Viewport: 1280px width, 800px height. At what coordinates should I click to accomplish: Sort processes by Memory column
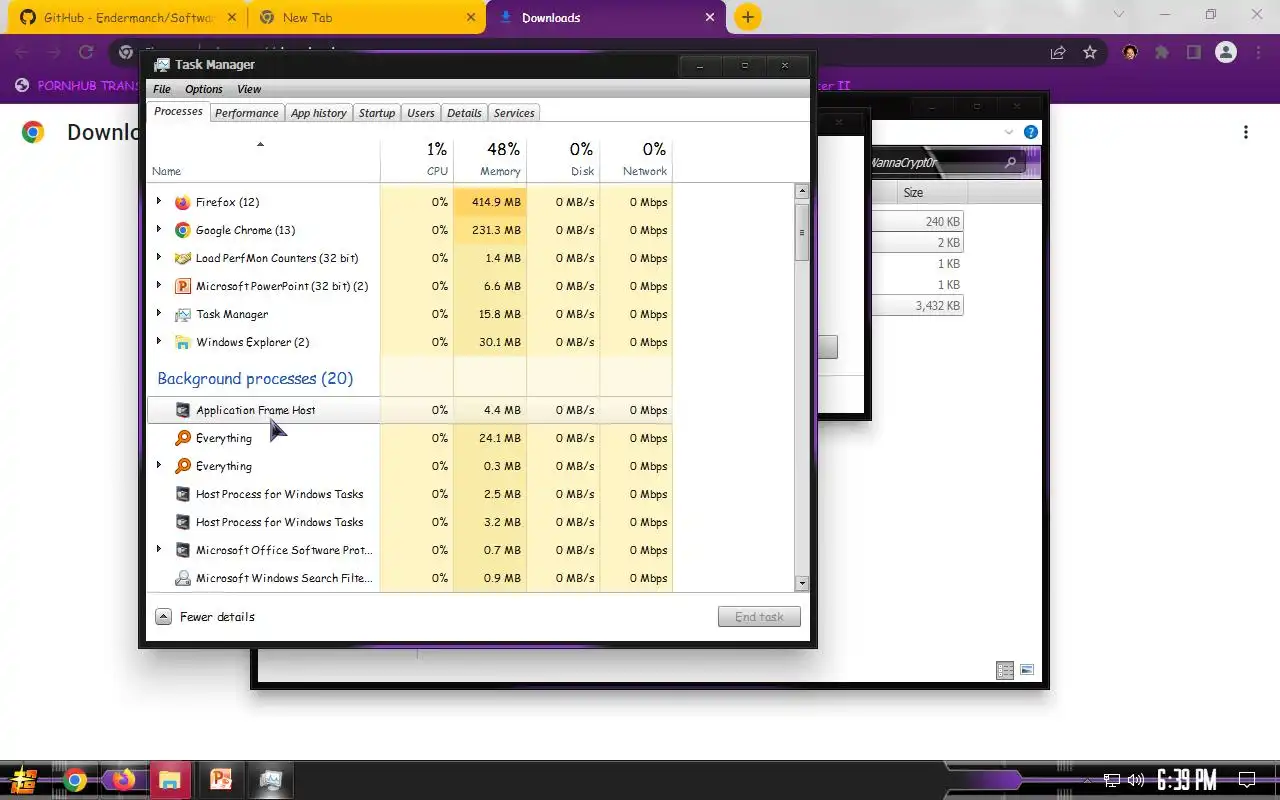(490, 160)
